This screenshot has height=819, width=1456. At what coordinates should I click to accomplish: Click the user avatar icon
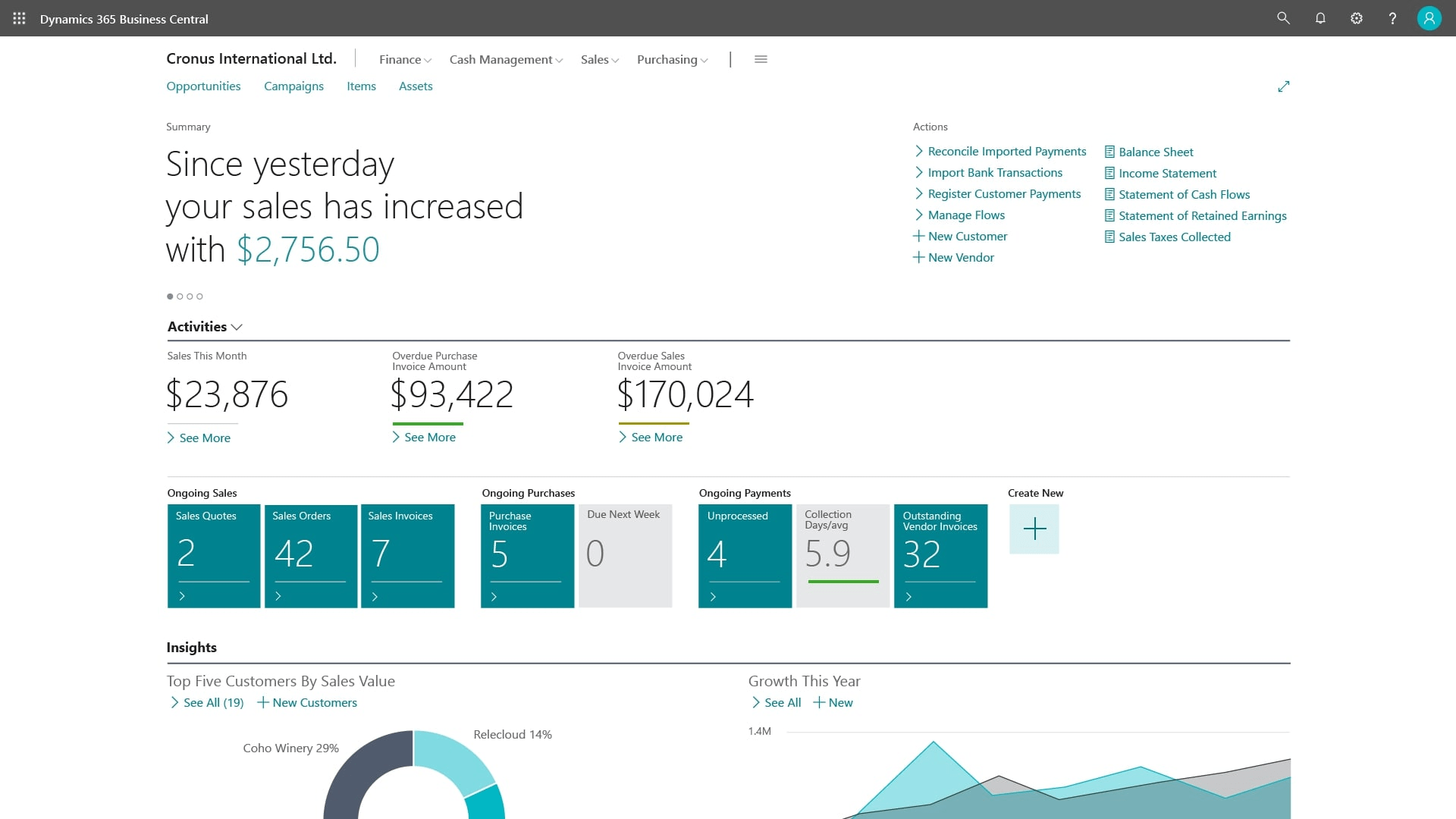pos(1429,17)
